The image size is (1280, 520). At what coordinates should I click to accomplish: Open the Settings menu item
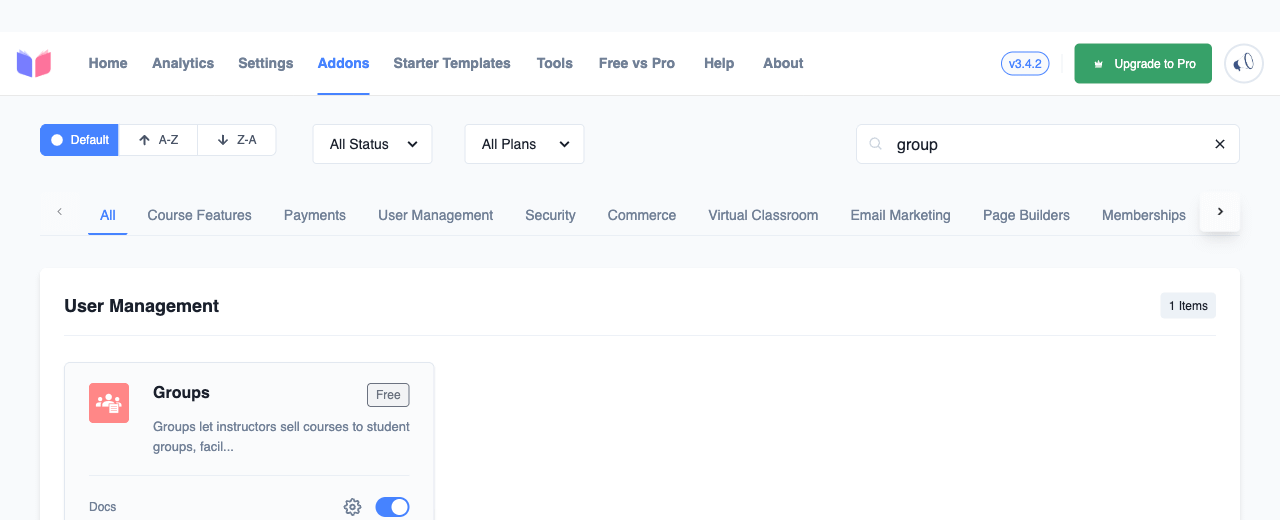click(266, 63)
